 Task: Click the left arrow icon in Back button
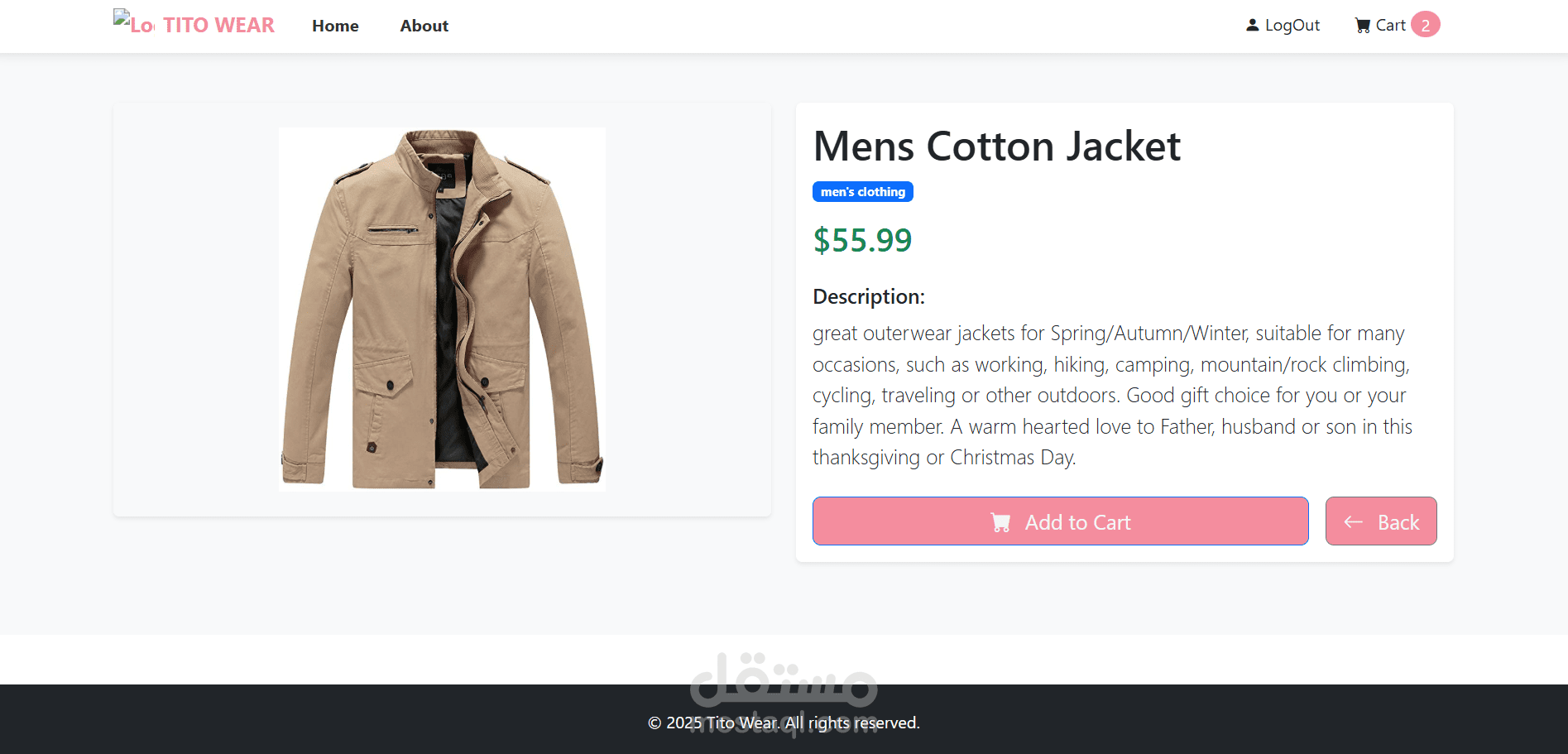pyautogui.click(x=1354, y=521)
